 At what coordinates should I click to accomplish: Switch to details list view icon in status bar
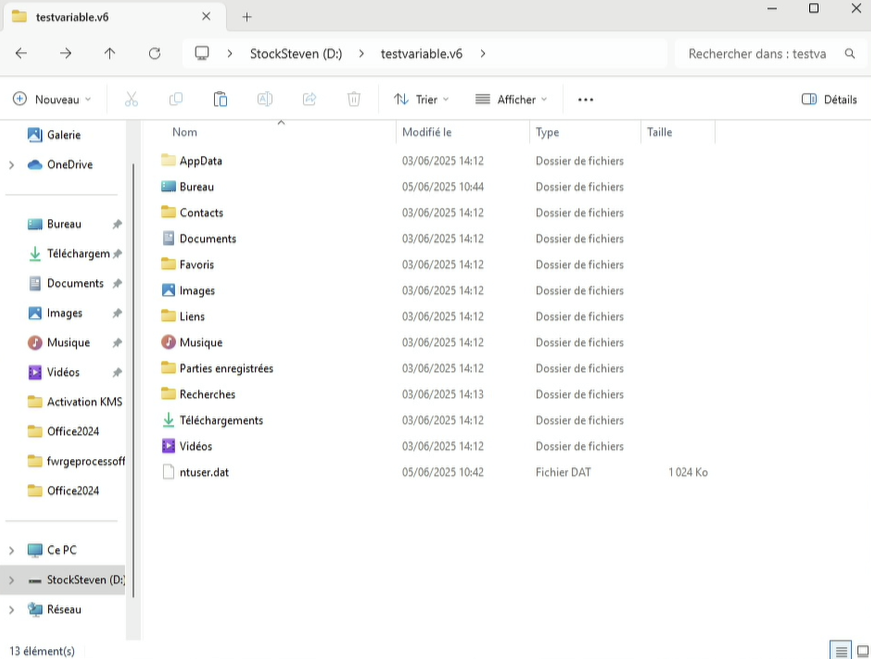pyautogui.click(x=841, y=651)
